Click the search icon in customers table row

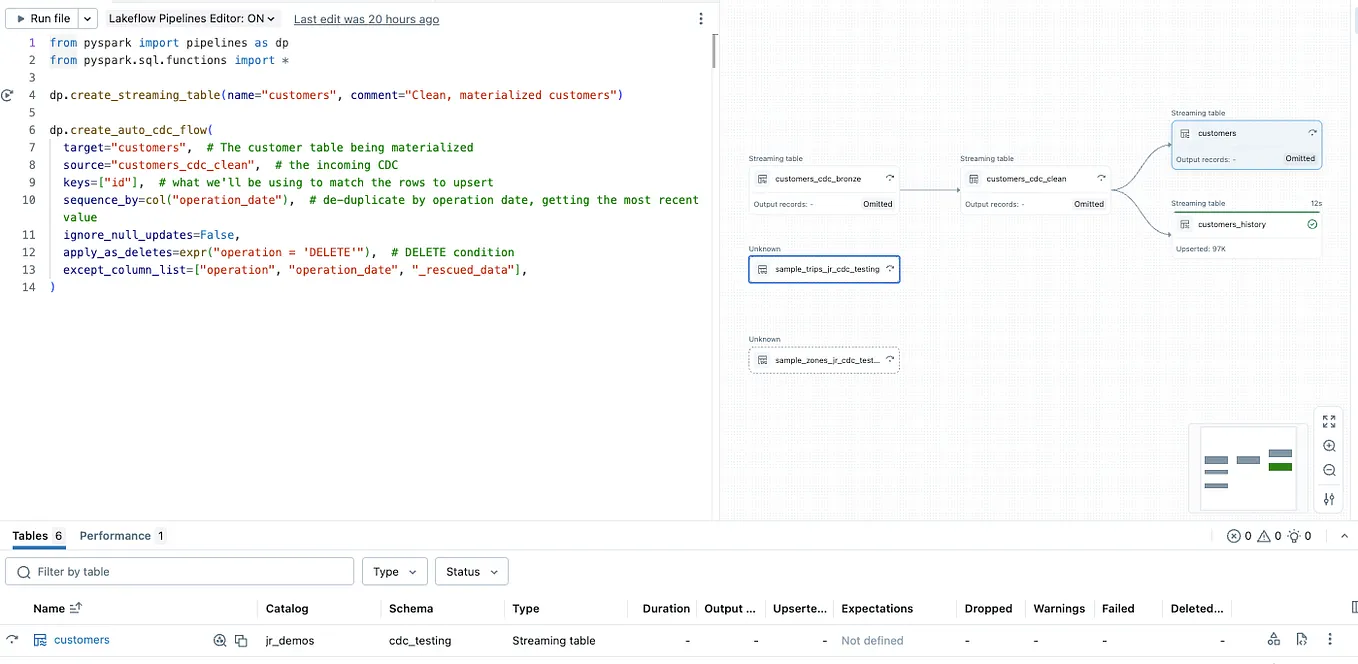coord(220,639)
